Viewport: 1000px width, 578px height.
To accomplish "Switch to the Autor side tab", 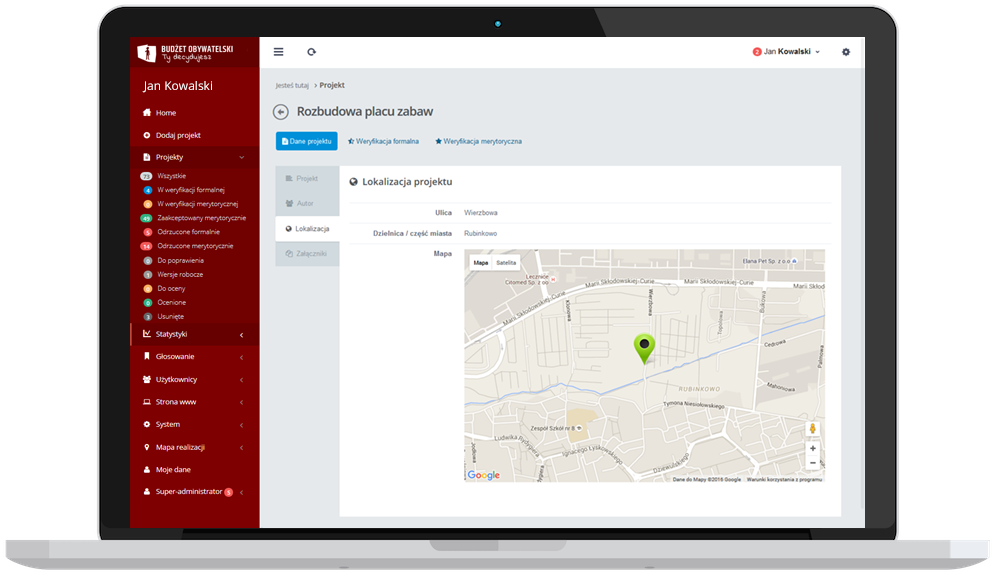I will point(307,204).
